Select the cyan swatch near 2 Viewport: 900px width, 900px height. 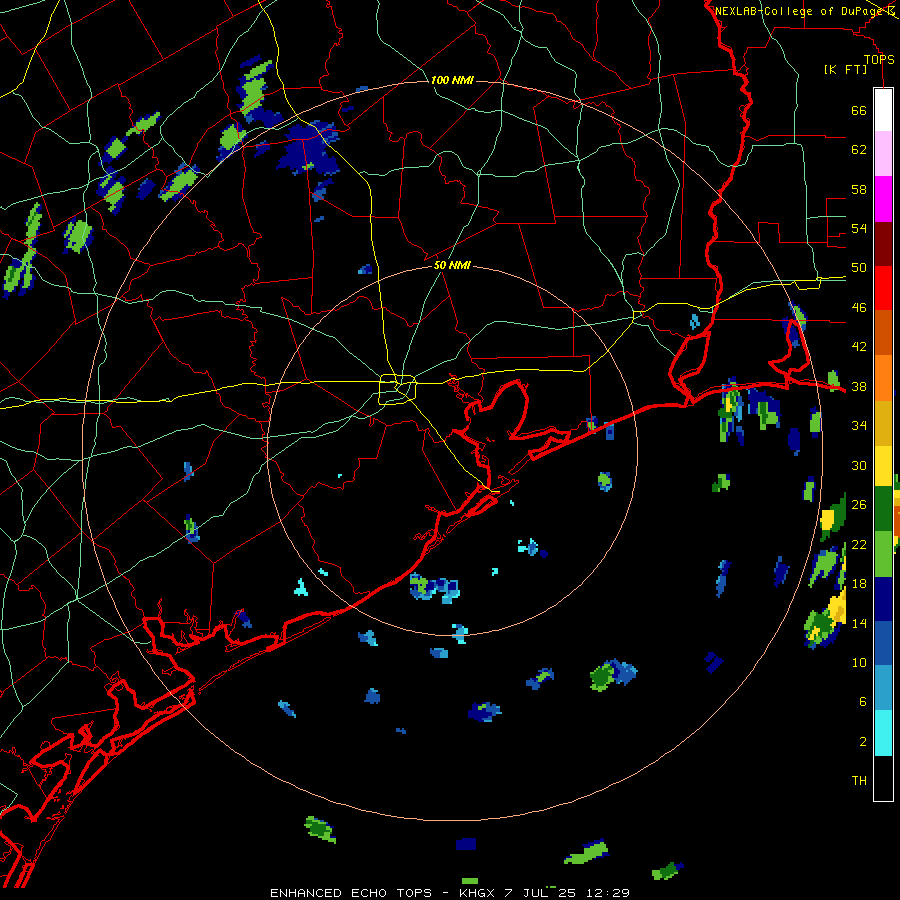(x=883, y=733)
